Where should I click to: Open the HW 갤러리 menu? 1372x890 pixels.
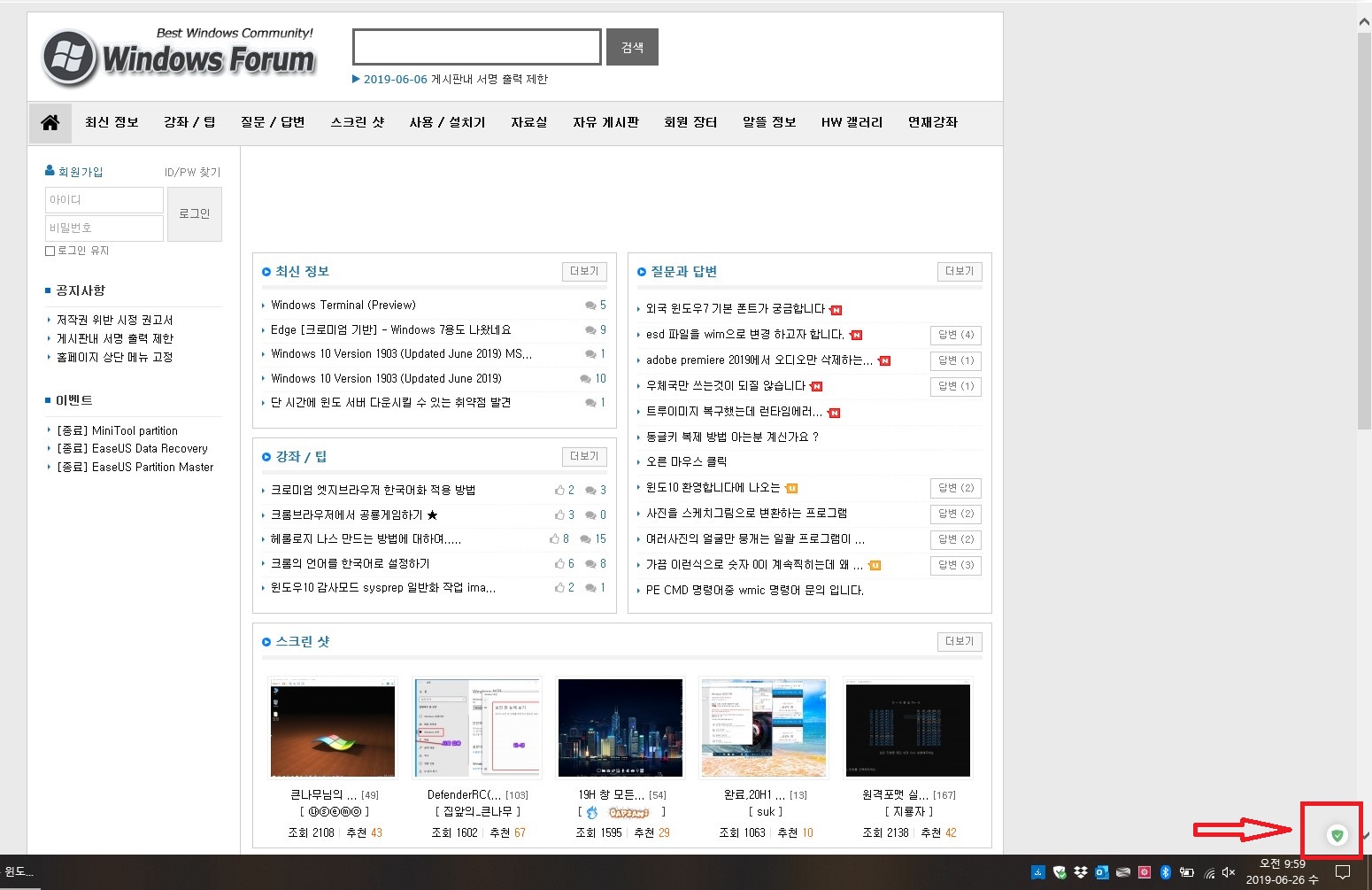tap(852, 122)
